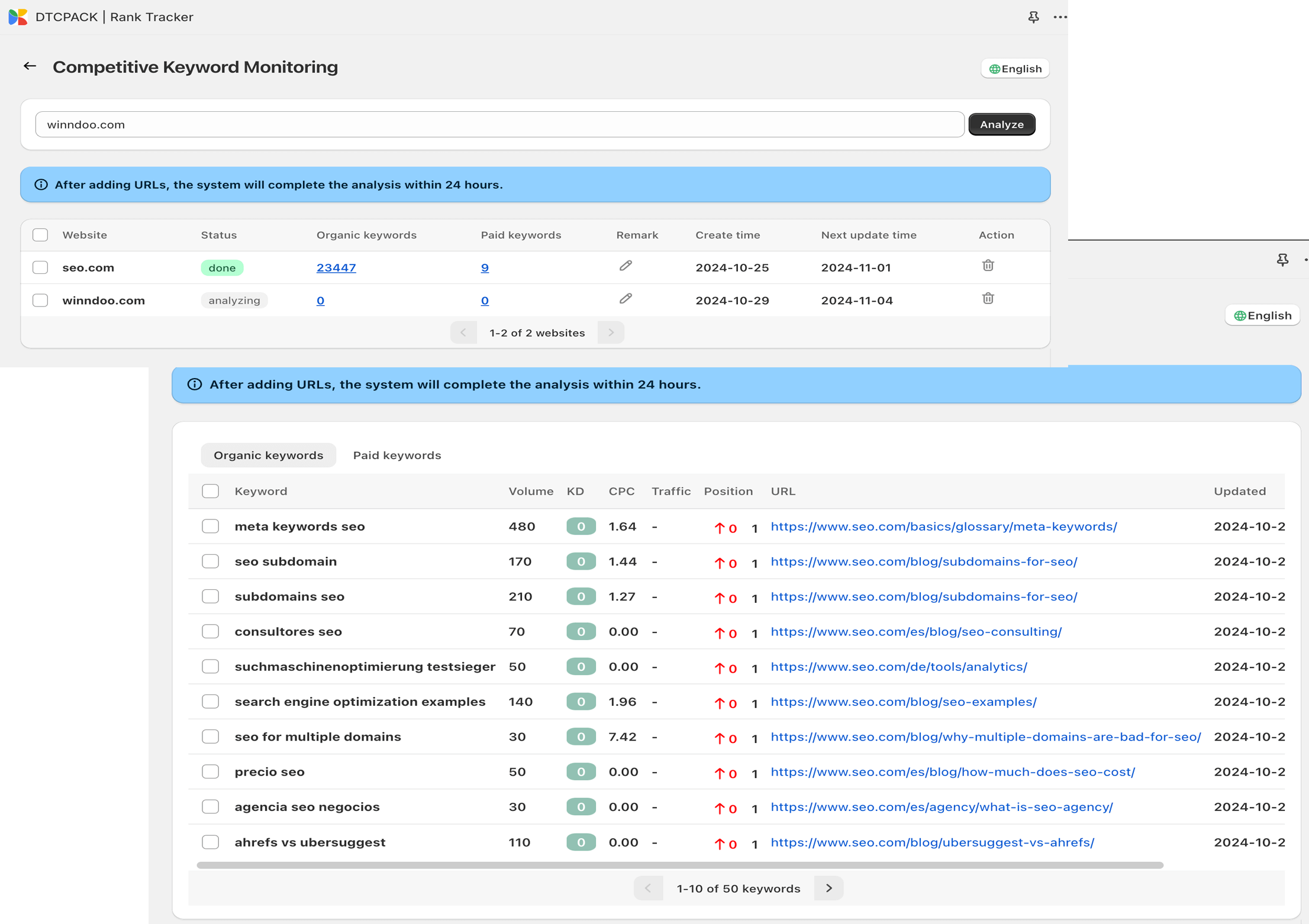The image size is (1309, 924).
Task: Next websites page chevron
Action: pos(611,332)
